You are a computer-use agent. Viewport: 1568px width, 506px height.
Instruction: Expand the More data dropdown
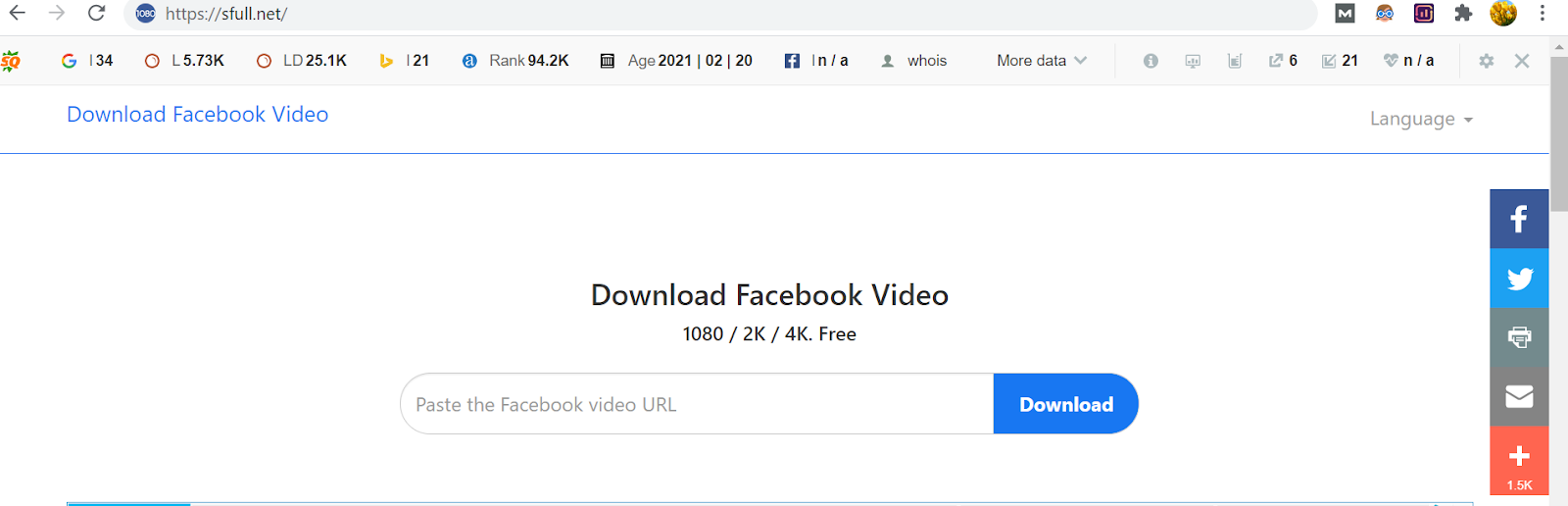[x=1042, y=61]
